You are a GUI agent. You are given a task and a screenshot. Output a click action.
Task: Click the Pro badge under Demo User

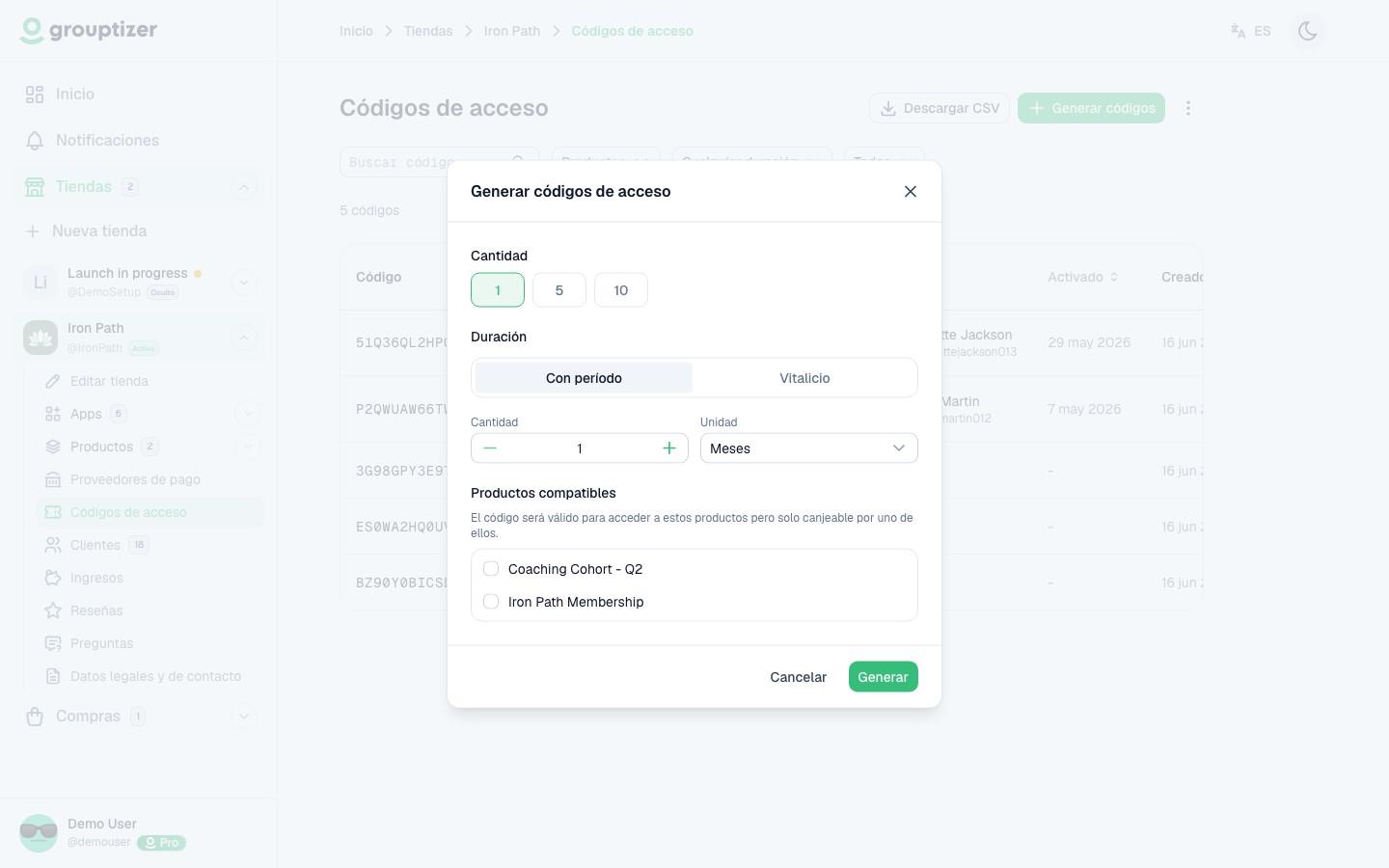pos(161,842)
